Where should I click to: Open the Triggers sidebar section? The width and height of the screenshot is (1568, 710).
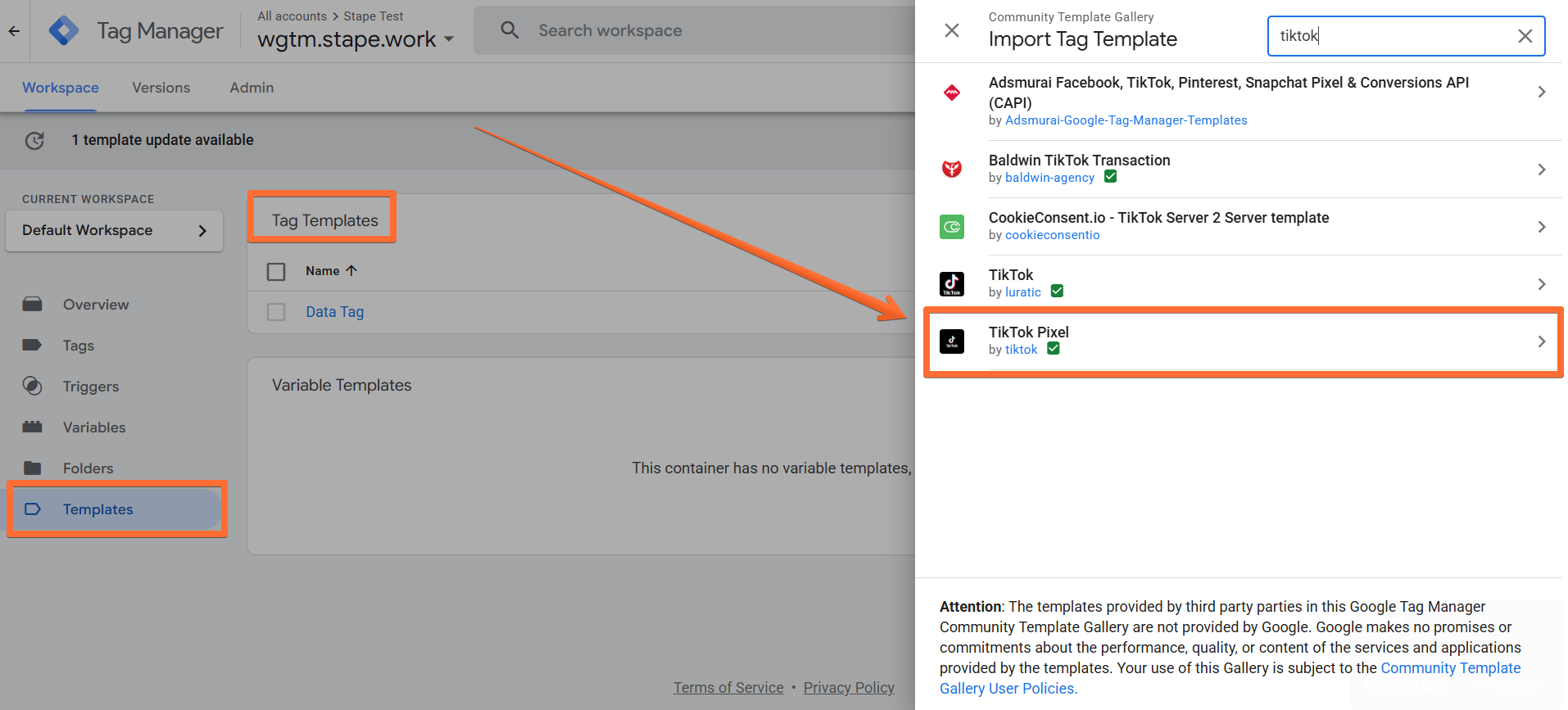coord(90,387)
